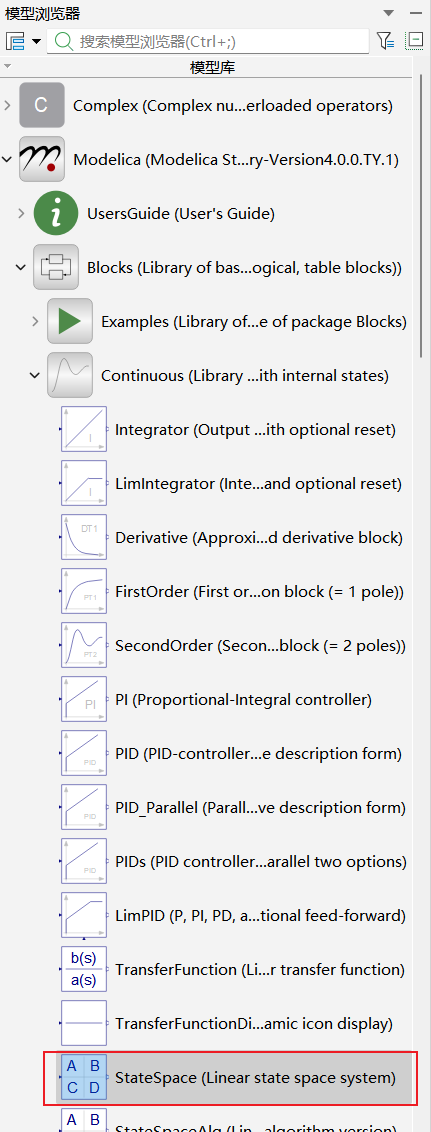Focus the 搜索模型浏览器 search field

[x=208, y=41]
